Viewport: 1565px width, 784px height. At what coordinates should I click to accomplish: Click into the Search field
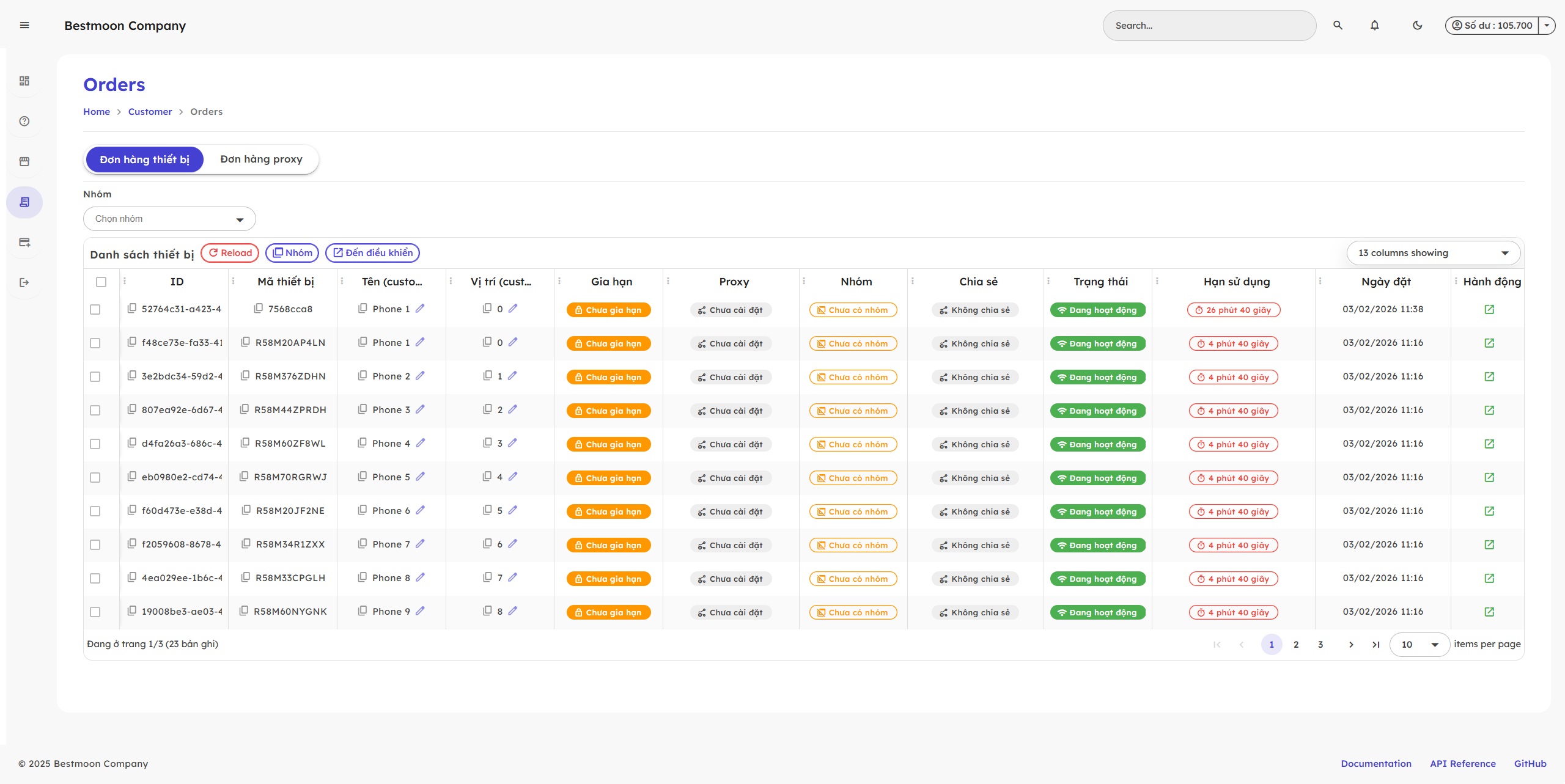pyautogui.click(x=1208, y=26)
